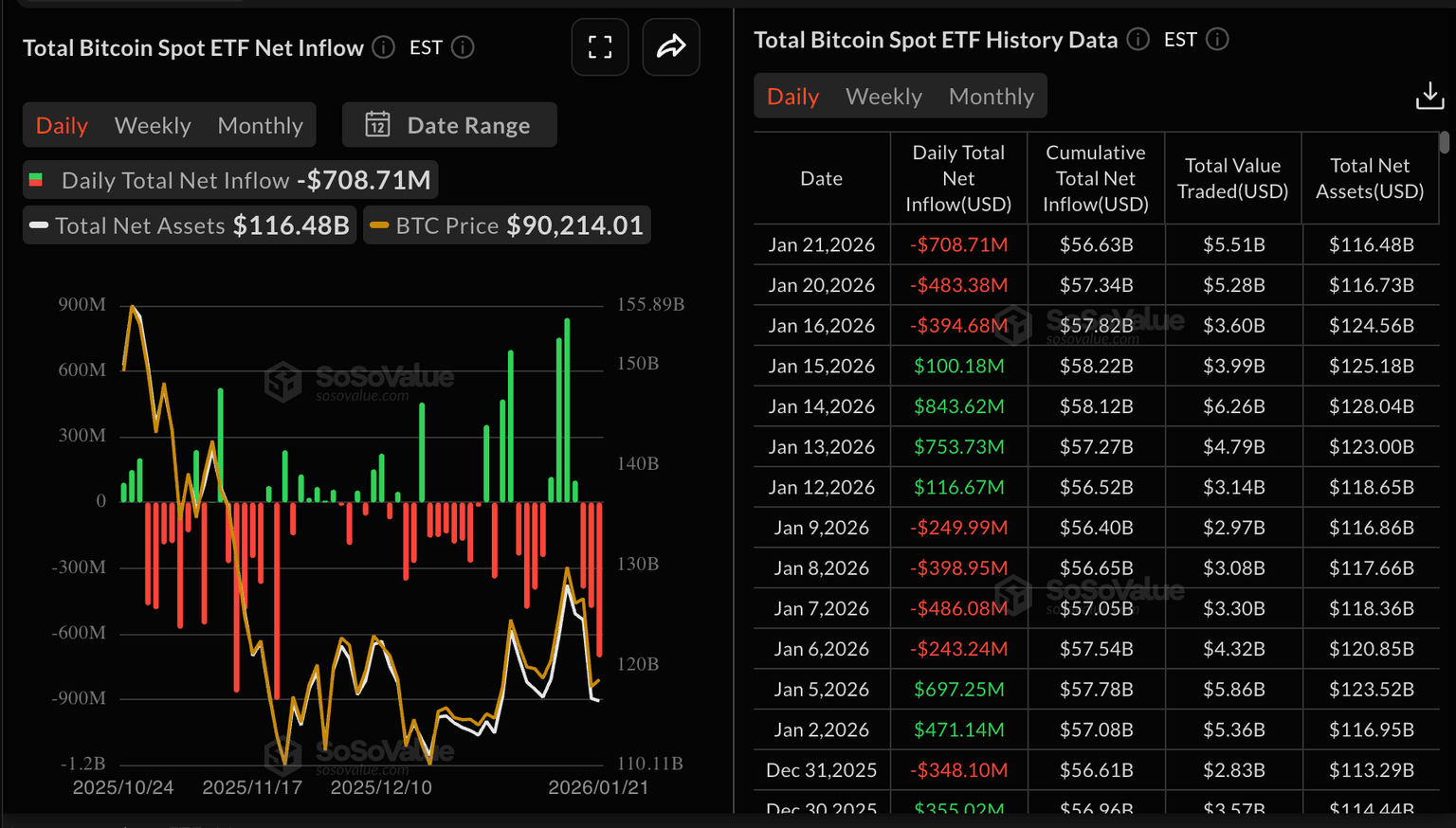Viewport: 1456px width, 828px height.
Task: Click the $123.00B total net assets cell
Action: pos(1371,447)
